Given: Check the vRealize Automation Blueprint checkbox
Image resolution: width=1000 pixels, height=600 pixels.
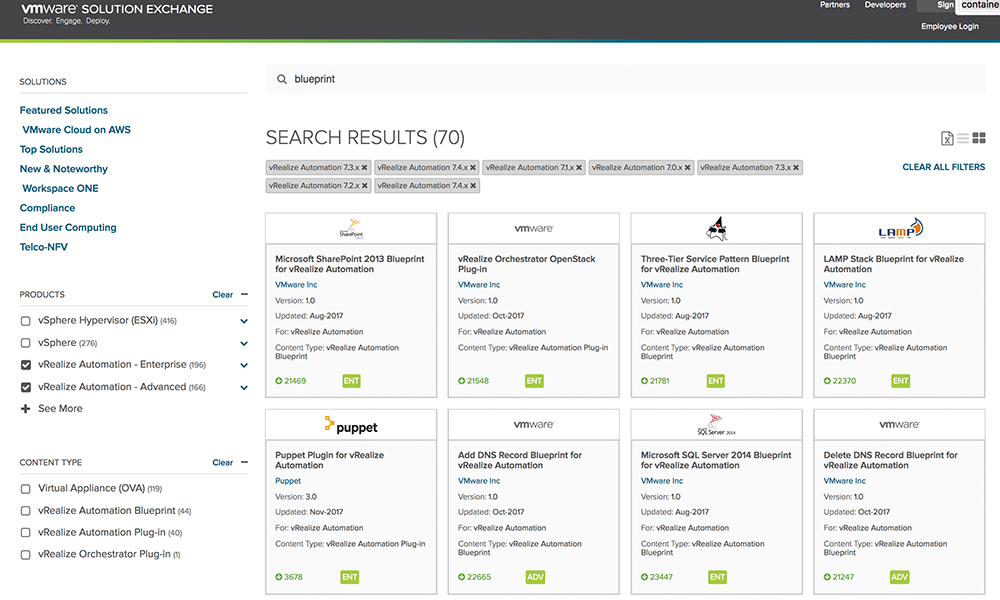Looking at the screenshot, I should point(26,511).
